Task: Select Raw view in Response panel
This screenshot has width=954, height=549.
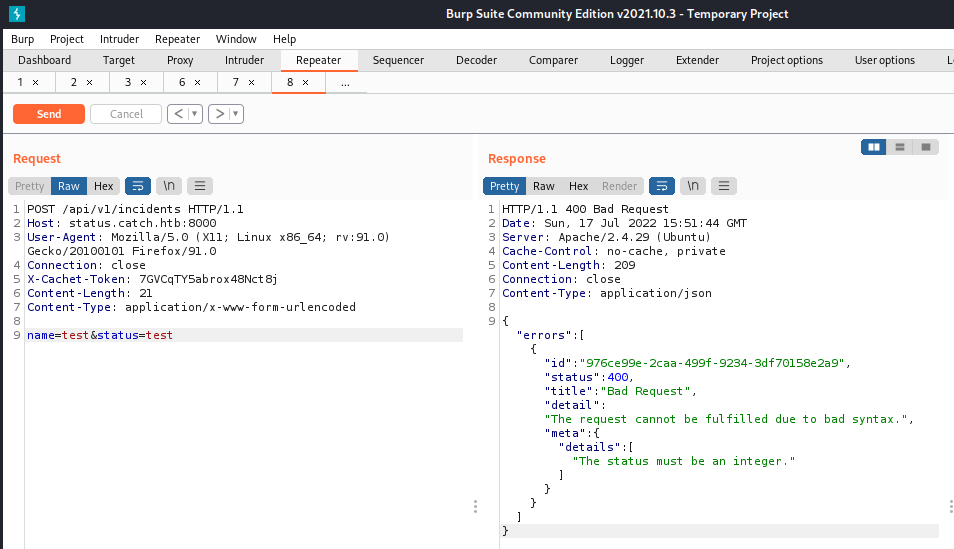Action: pyautogui.click(x=544, y=186)
